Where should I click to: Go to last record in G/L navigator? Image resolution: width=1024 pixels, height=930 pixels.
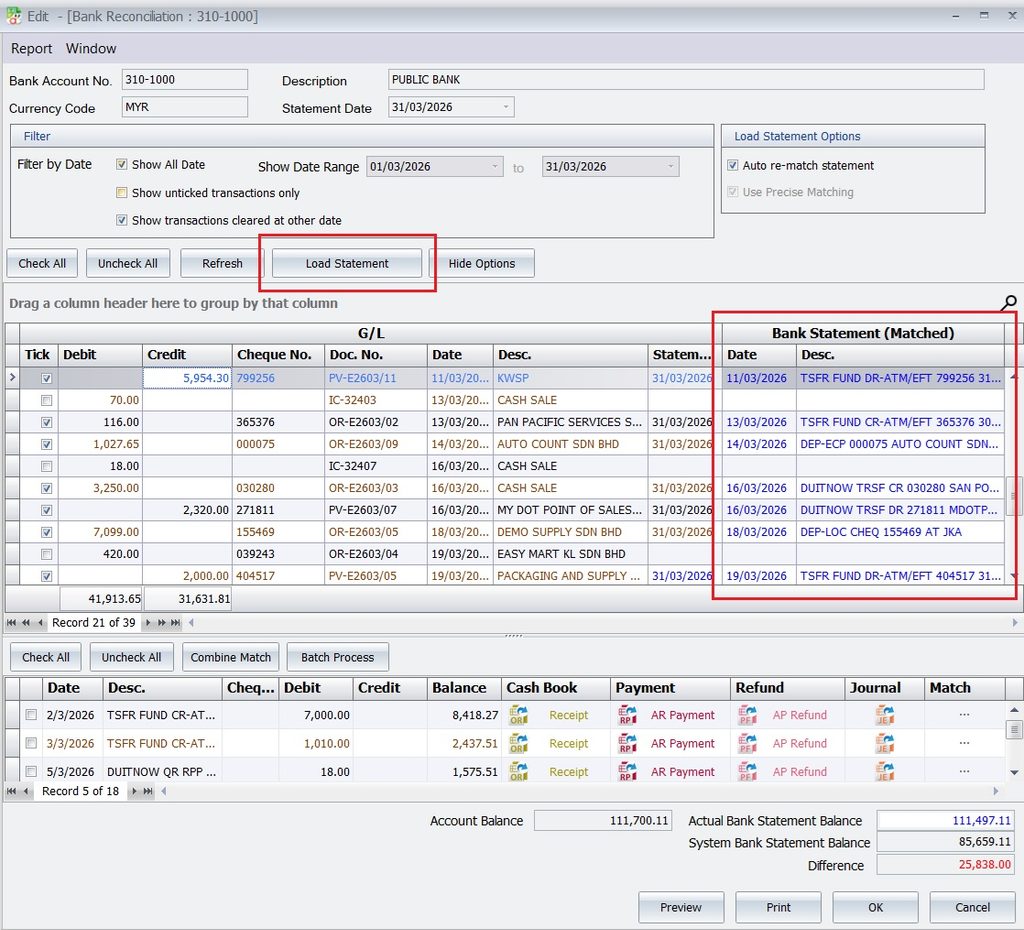(x=176, y=623)
